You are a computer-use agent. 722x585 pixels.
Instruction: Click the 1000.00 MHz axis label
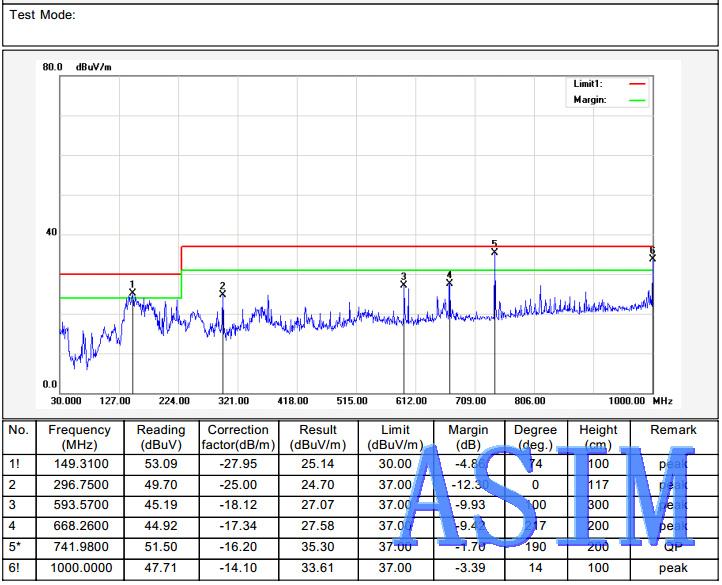coord(640,401)
